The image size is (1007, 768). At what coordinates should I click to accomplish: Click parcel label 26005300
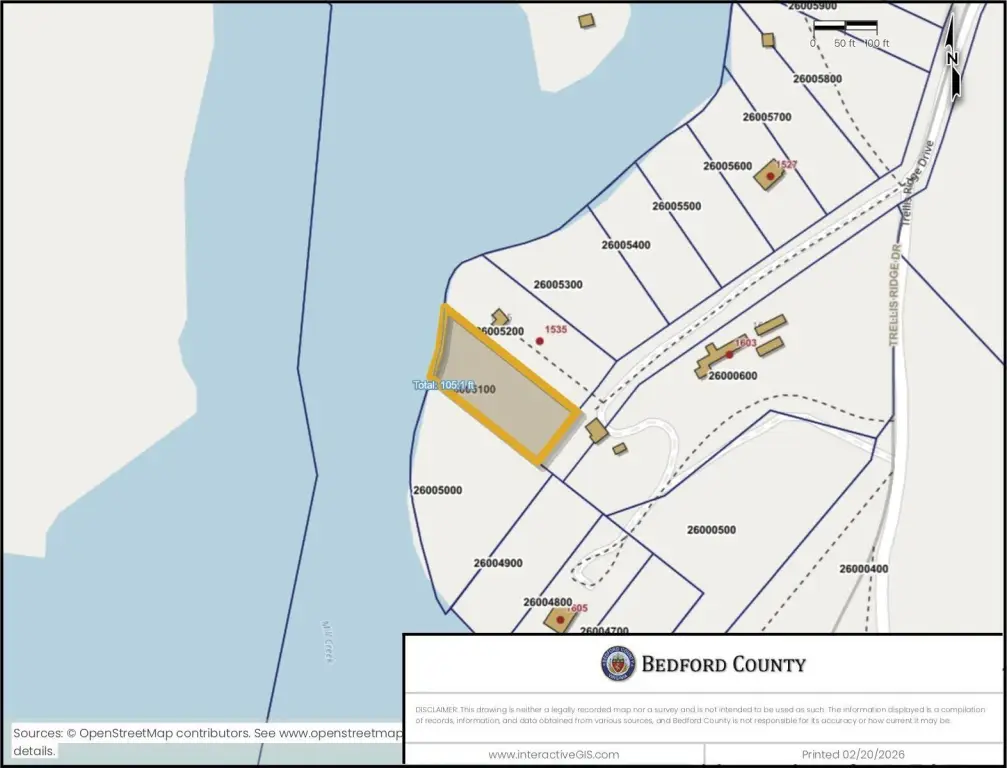coord(557,284)
